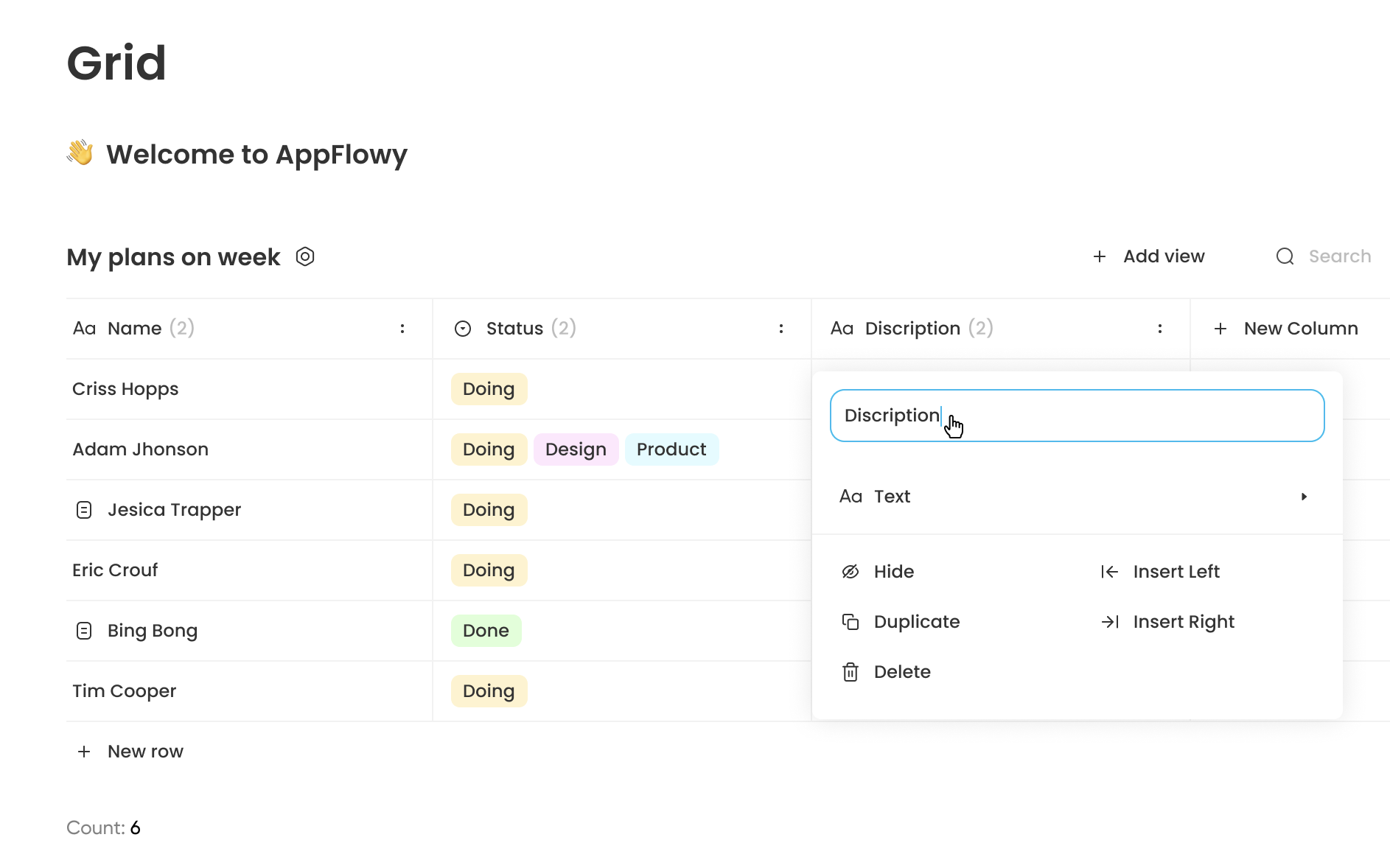This screenshot has width=1390, height=868.
Task: Click the single-select icon beside Status header
Action: [x=463, y=328]
